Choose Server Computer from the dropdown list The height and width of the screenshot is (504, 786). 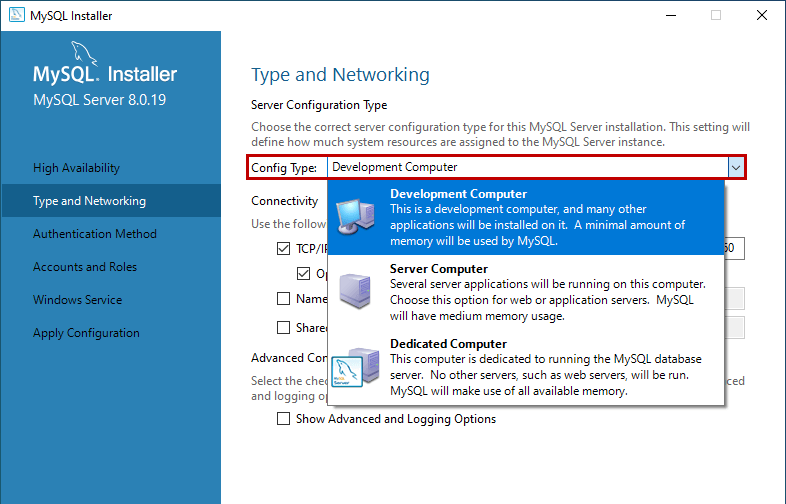(x=526, y=292)
